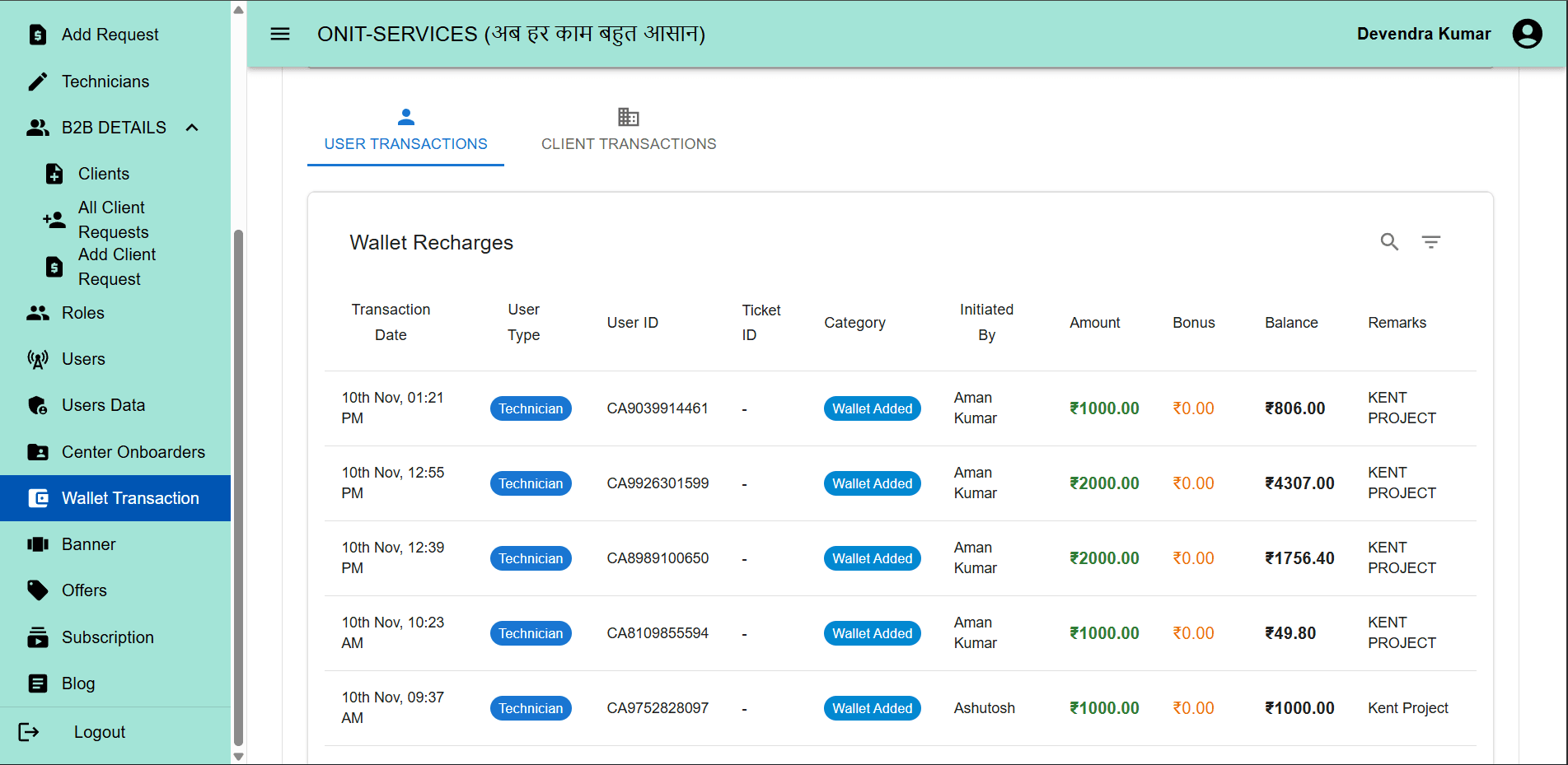
Task: Click the Roles group icon
Action: pos(38,313)
